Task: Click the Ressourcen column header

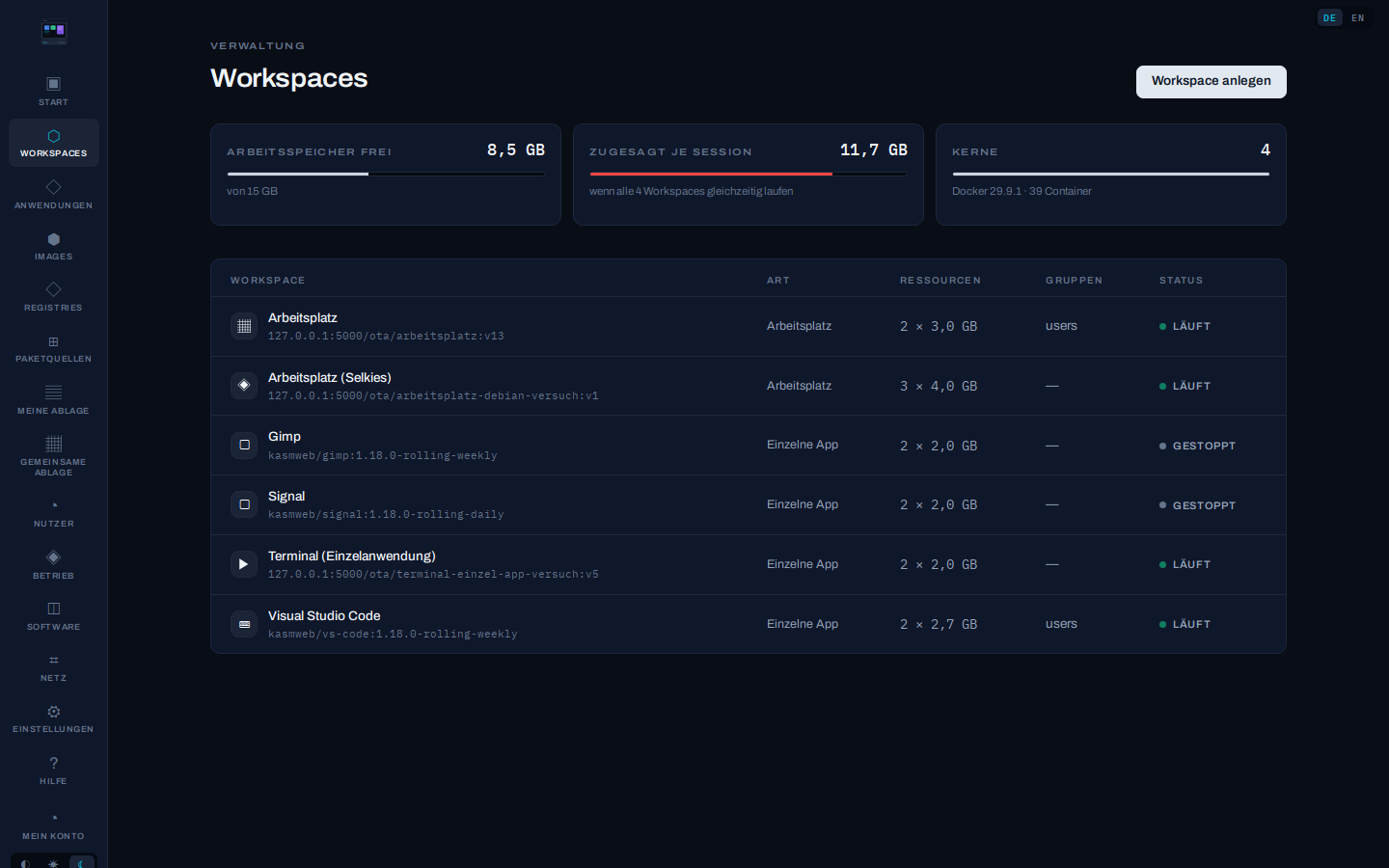Action: (940, 281)
